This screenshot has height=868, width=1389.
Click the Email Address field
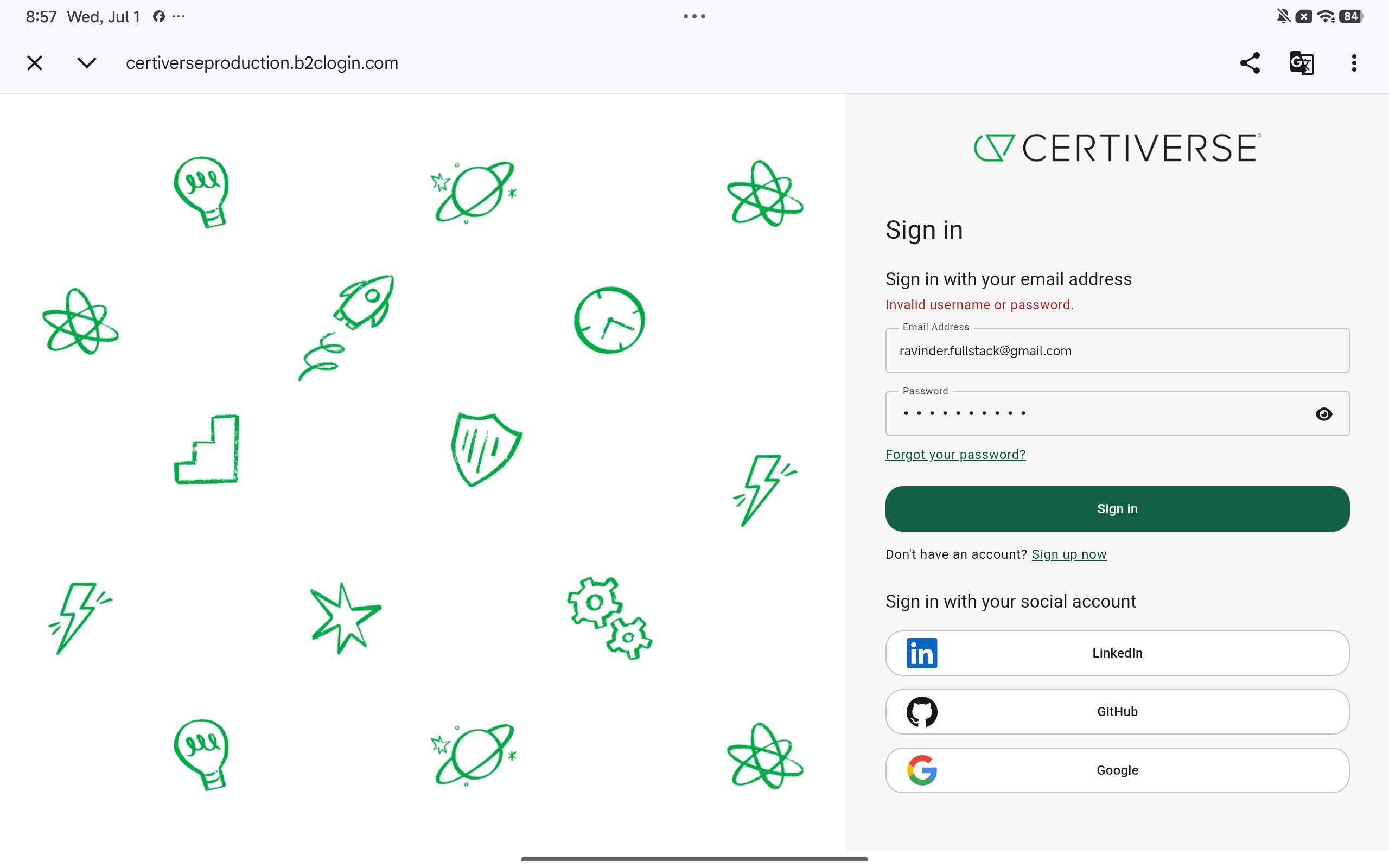[1117, 350]
